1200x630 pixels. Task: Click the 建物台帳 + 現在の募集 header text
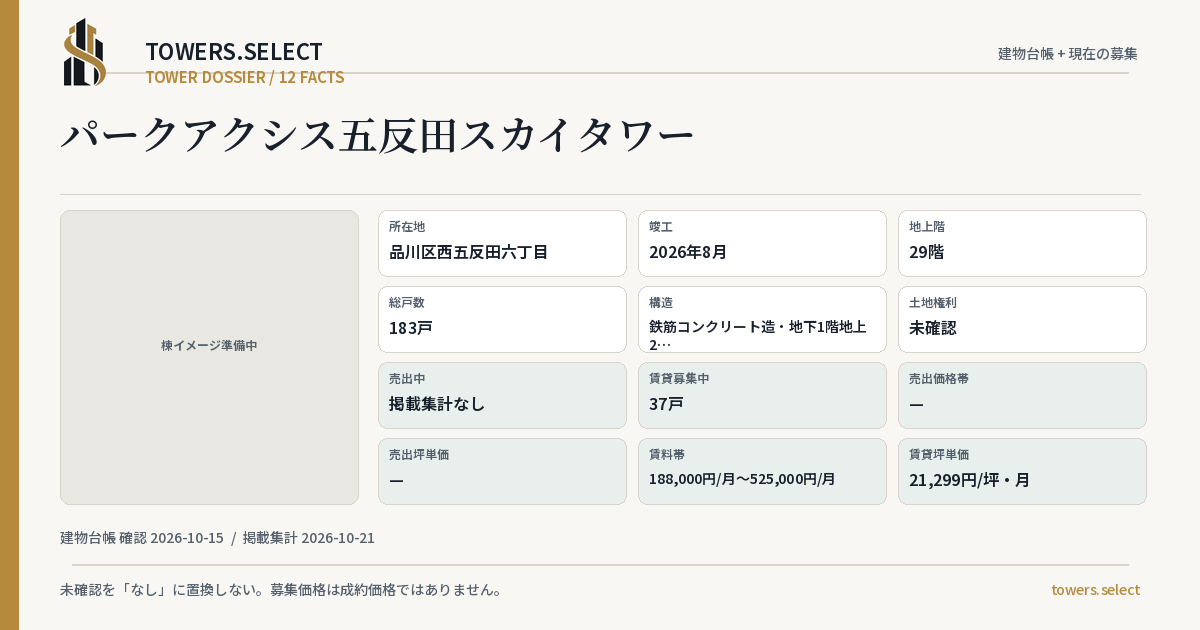click(1068, 53)
